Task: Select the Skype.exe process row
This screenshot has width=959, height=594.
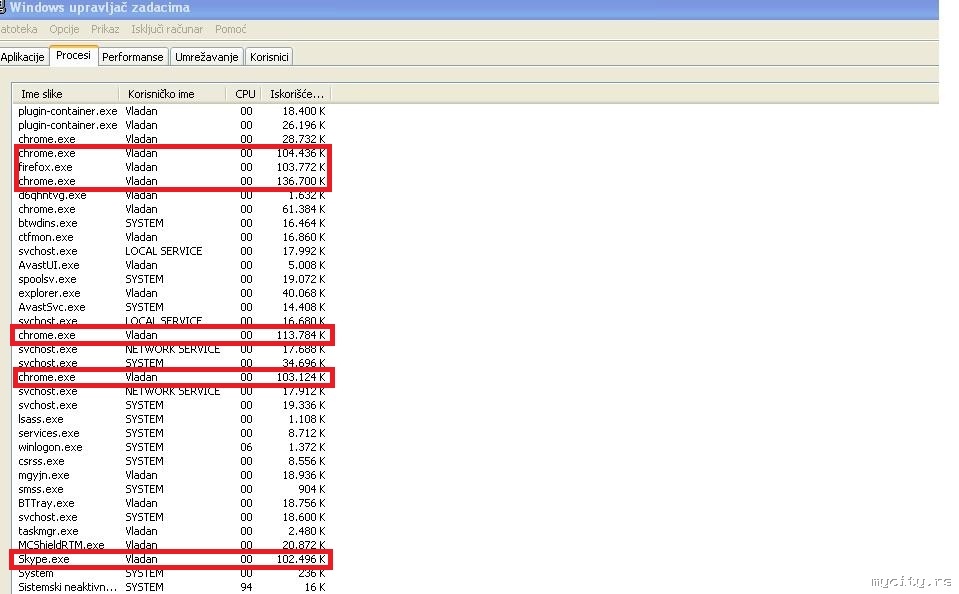Action: 171,560
